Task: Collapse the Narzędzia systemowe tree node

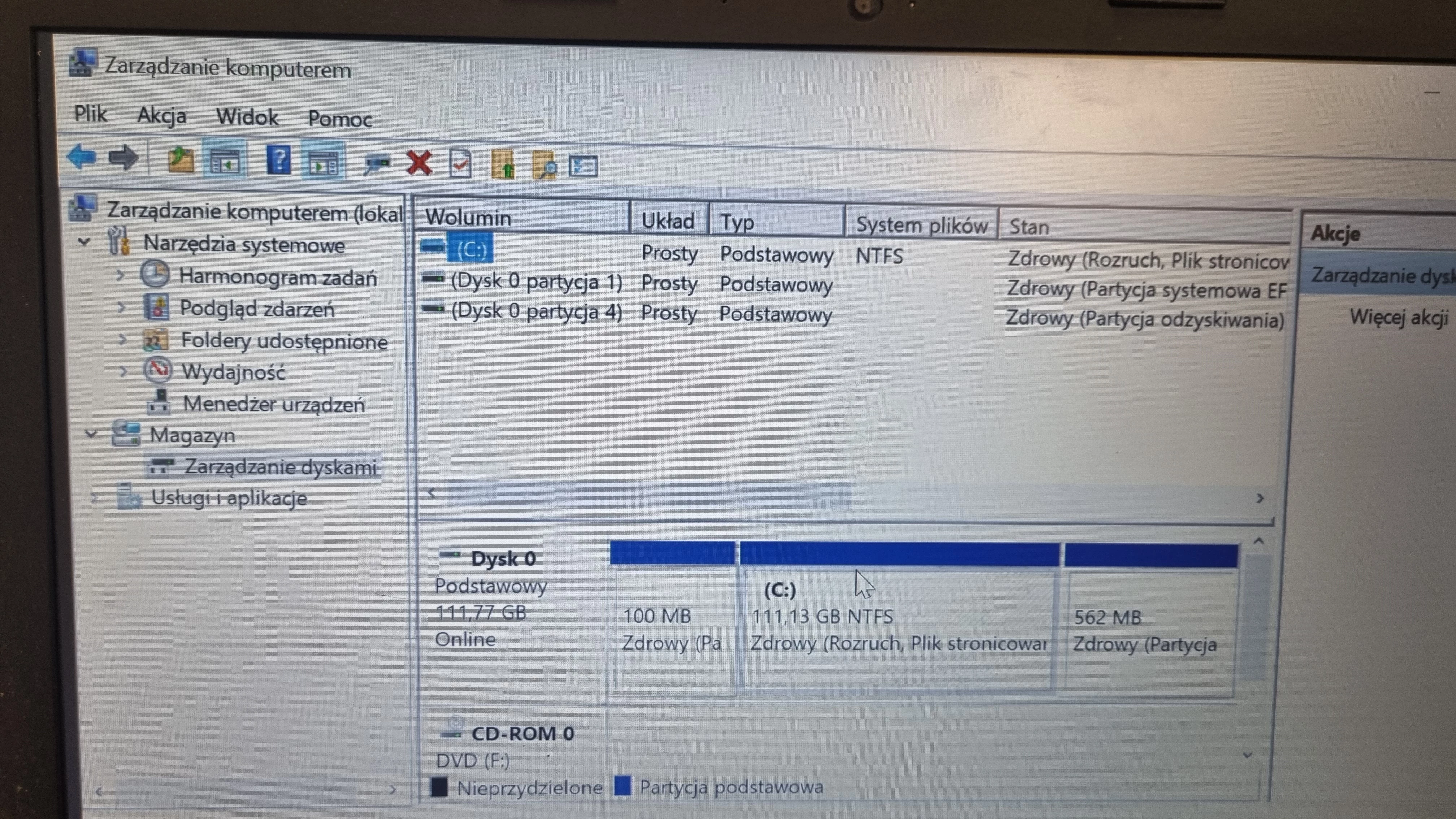Action: point(84,242)
